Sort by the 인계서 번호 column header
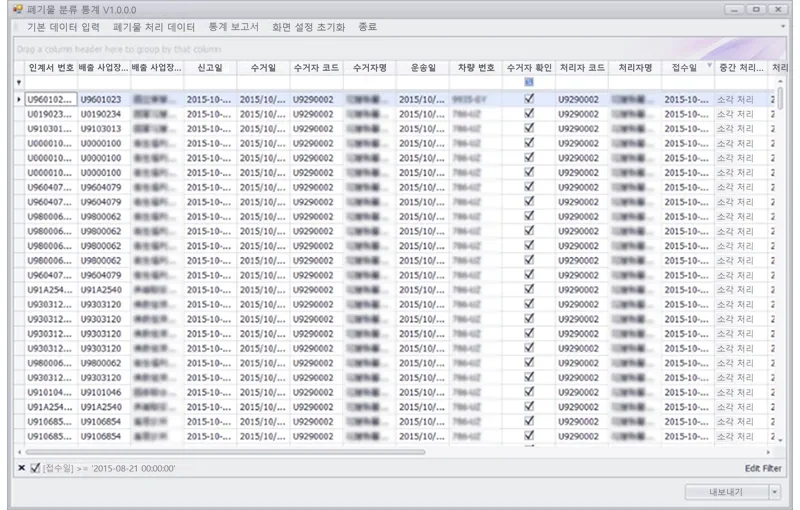This screenshot has width=800, height=510. (x=51, y=68)
